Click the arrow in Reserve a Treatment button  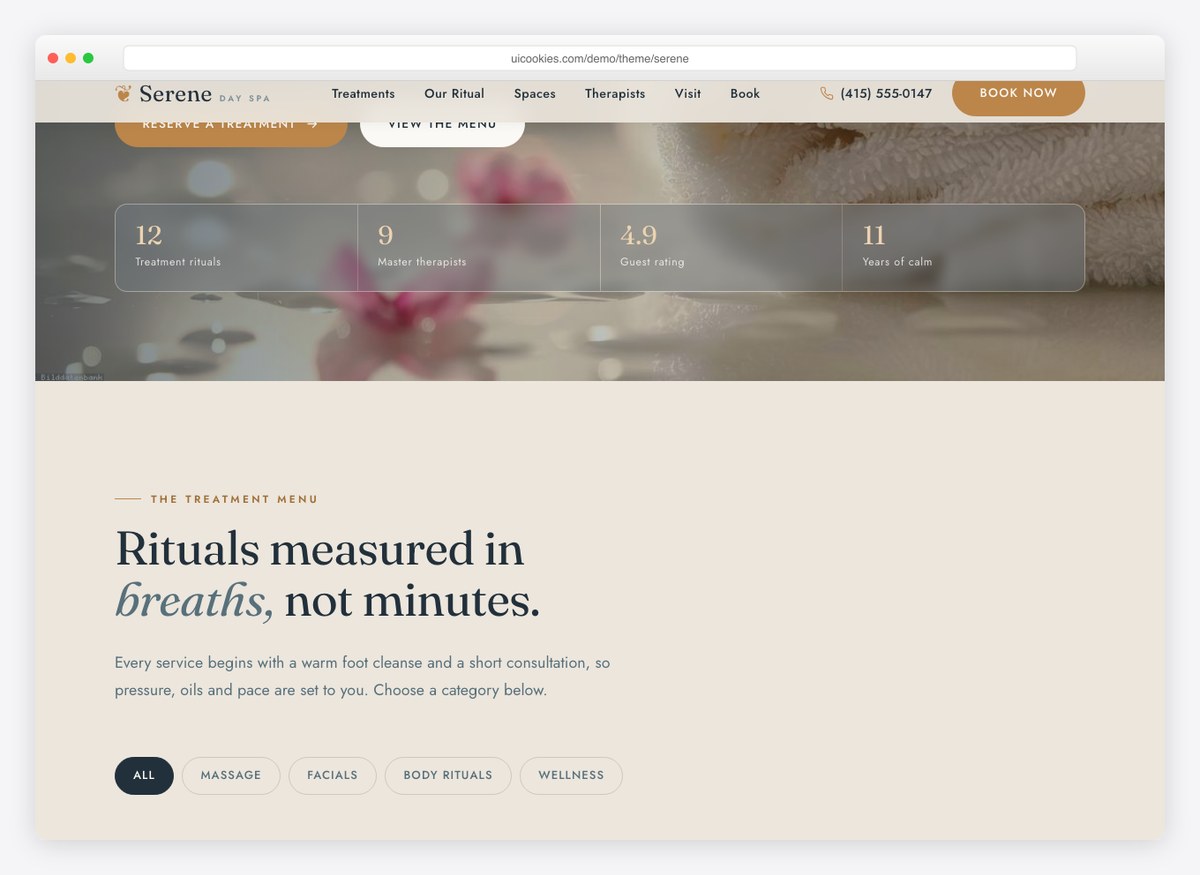(313, 124)
